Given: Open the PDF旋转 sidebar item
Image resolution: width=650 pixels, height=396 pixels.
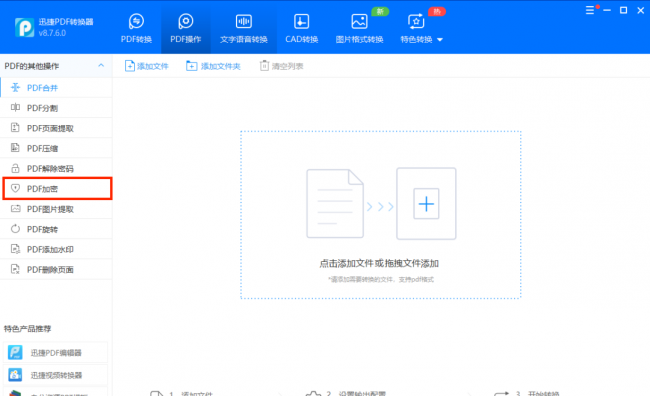Looking at the screenshot, I should [56, 229].
